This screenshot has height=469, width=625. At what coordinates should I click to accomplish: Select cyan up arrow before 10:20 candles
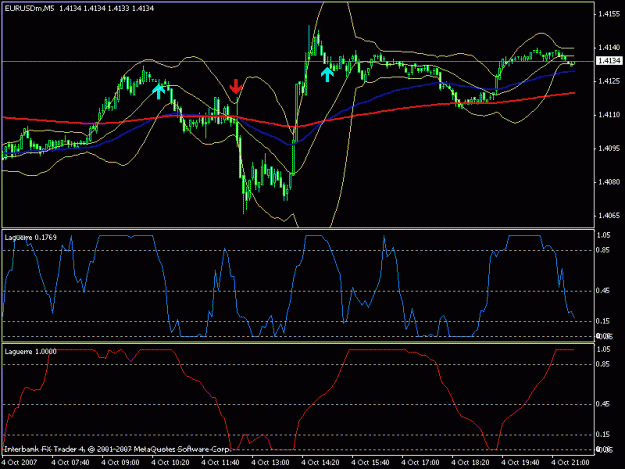pyautogui.click(x=159, y=91)
